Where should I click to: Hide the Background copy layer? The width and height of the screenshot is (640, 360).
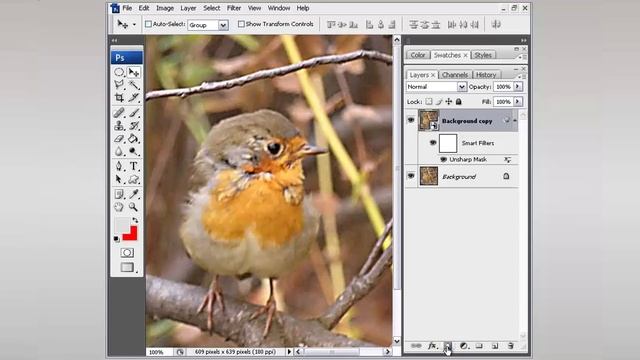coord(411,120)
